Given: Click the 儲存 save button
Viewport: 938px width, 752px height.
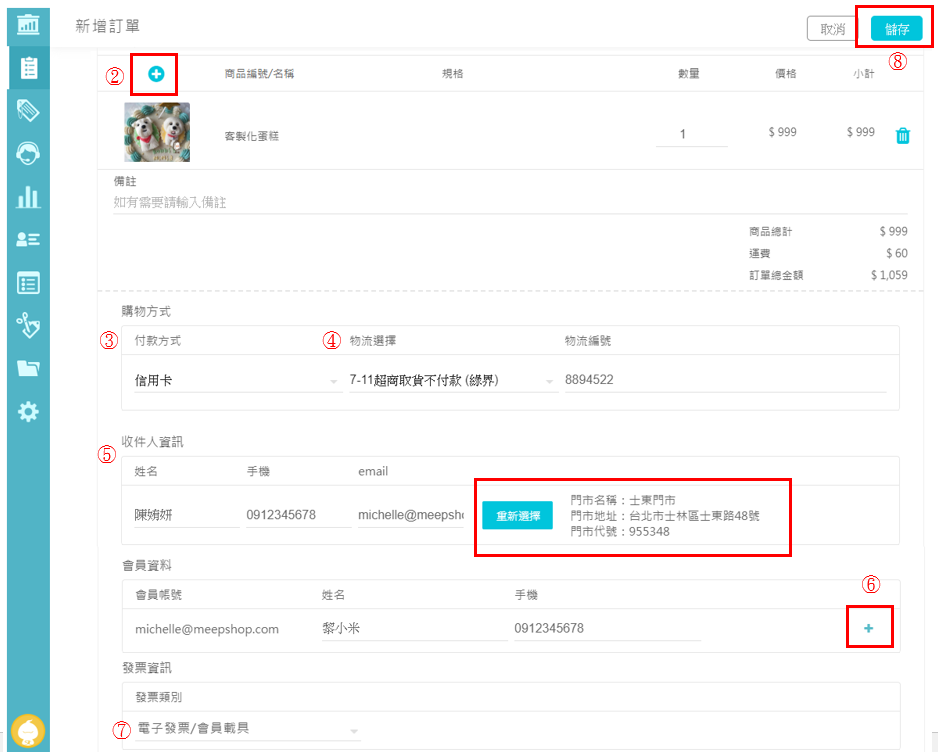Looking at the screenshot, I should 895,29.
